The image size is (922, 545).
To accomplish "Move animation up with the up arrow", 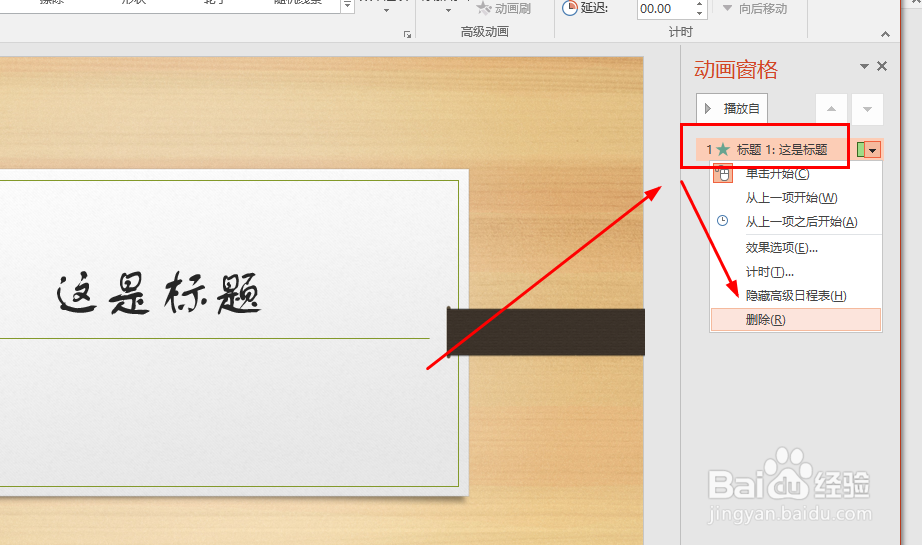I will (831, 109).
